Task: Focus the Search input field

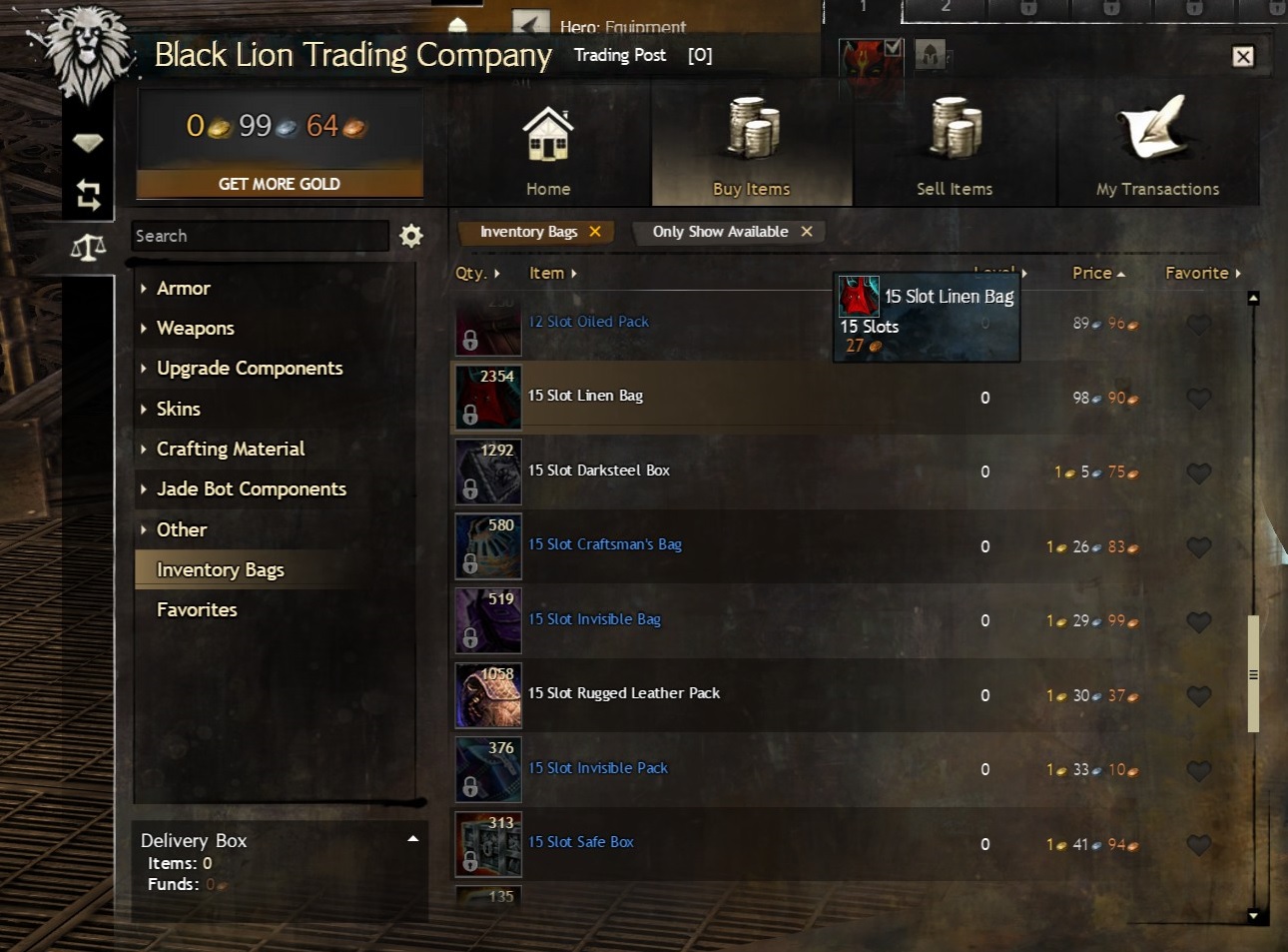Action: (260, 236)
